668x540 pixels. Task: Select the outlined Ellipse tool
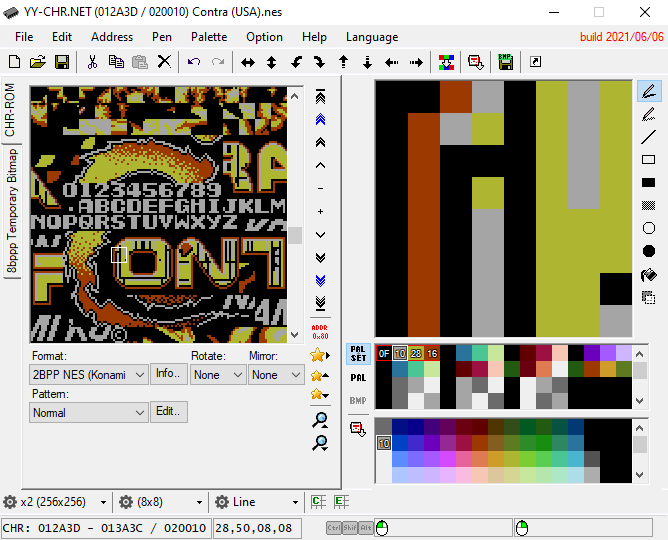649,229
